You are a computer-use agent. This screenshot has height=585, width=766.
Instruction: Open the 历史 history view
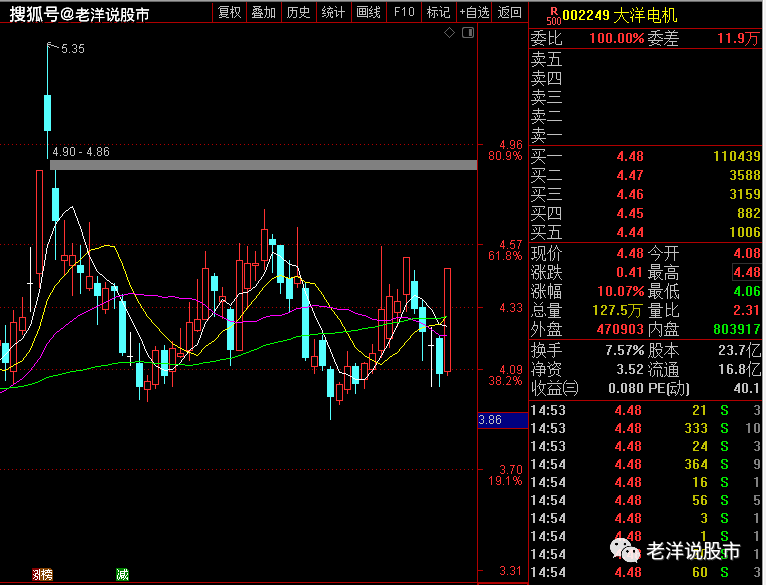coord(298,12)
